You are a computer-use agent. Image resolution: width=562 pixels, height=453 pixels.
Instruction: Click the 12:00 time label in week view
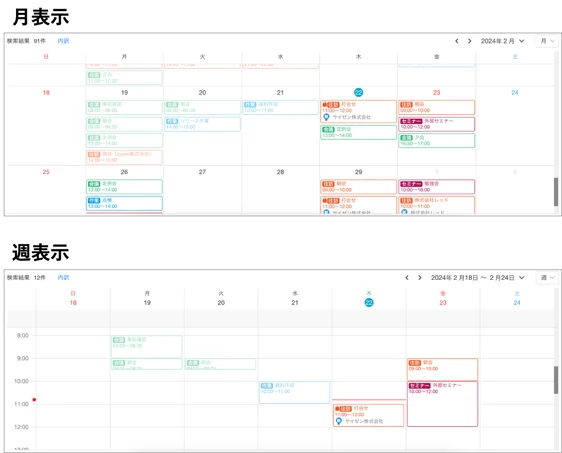pyautogui.click(x=21, y=427)
